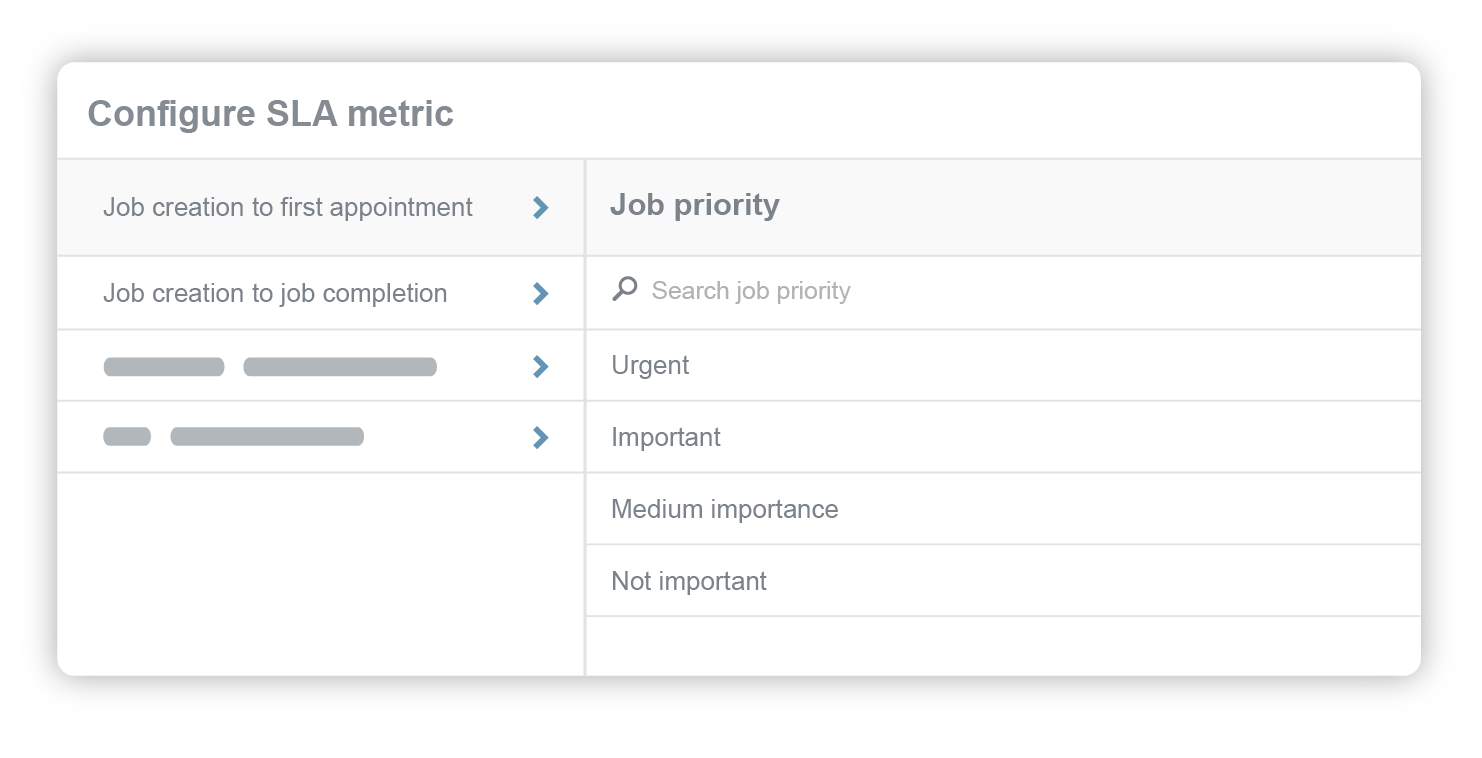Click the Job priority panel header
Image resolution: width=1482 pixels, height=758 pixels.
pos(695,205)
